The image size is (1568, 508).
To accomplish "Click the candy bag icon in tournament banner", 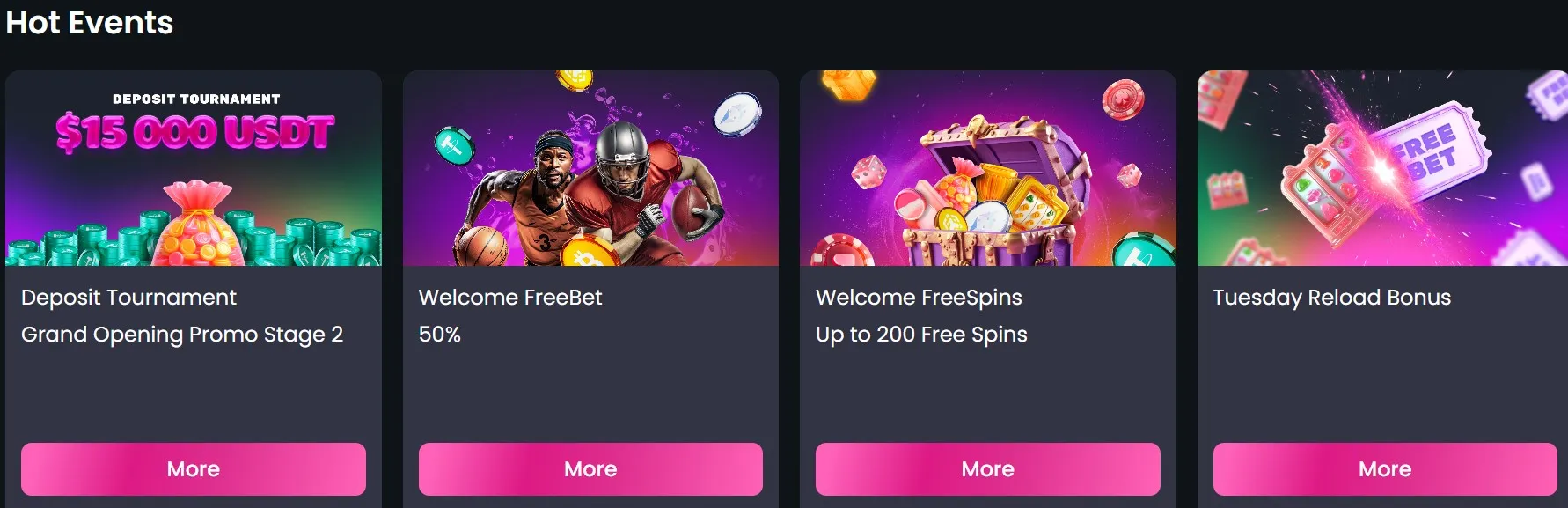I will point(197,224).
